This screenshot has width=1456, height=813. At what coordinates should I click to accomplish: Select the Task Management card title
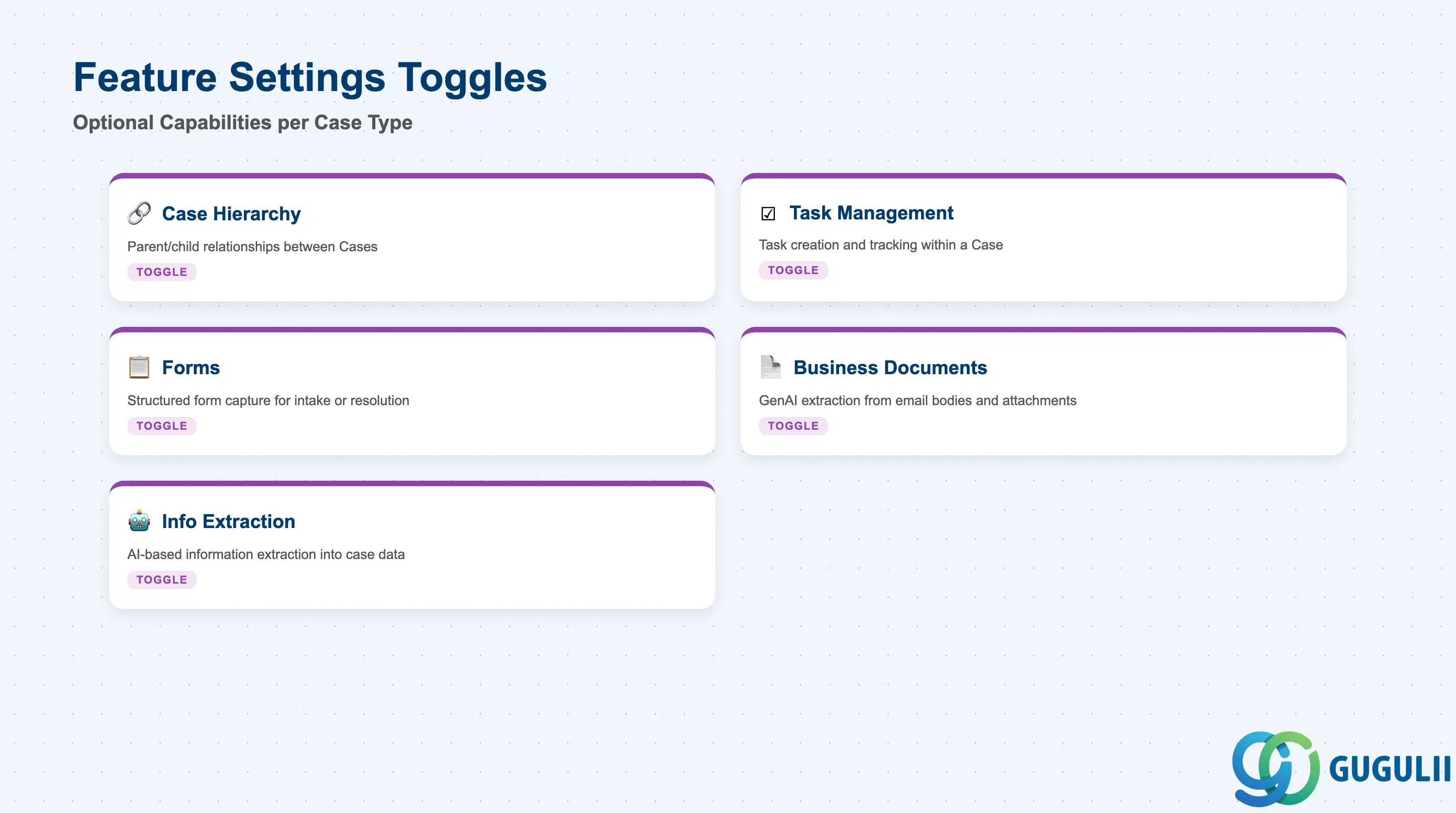tap(871, 213)
